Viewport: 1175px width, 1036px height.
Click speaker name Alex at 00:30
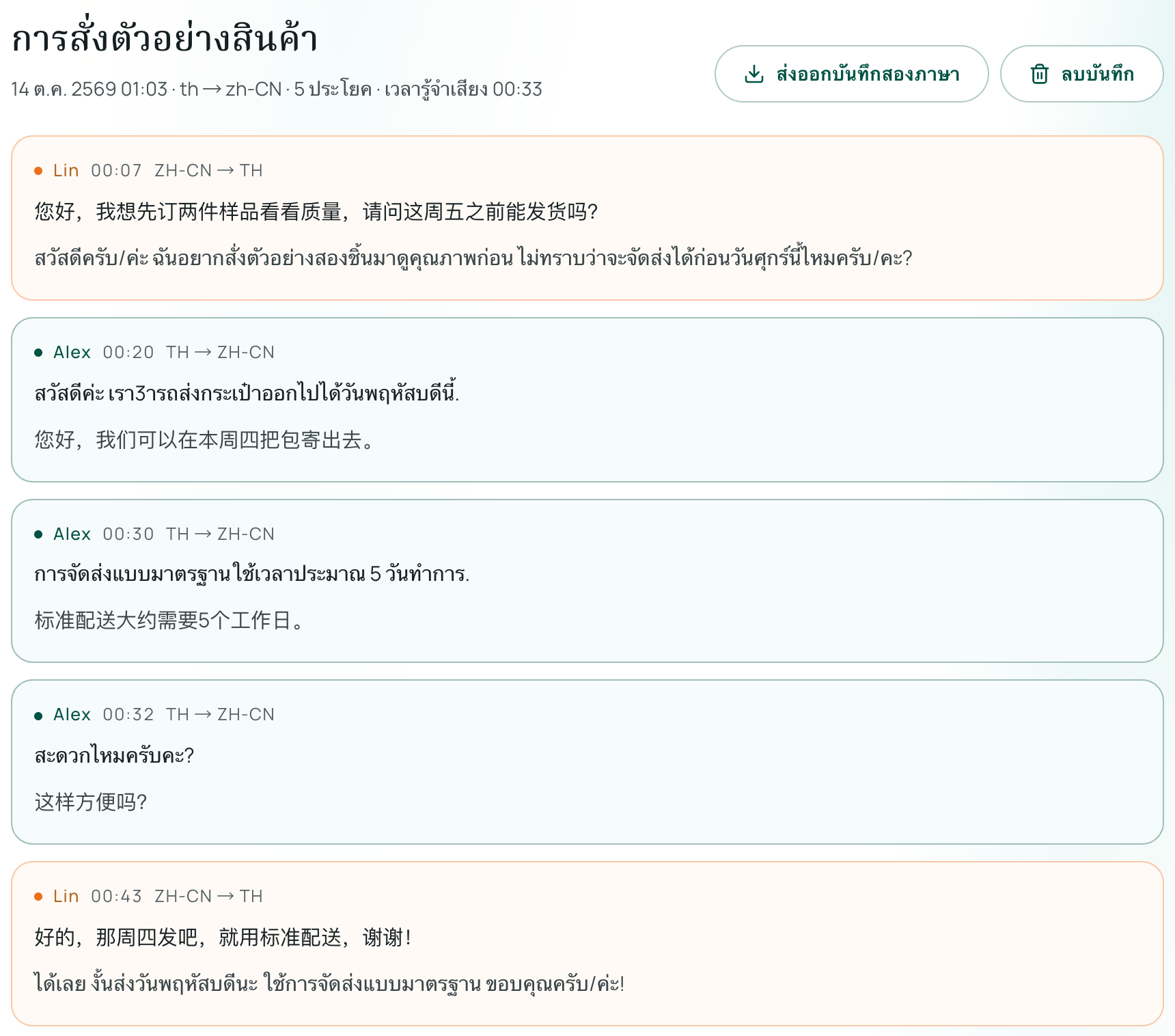click(72, 534)
